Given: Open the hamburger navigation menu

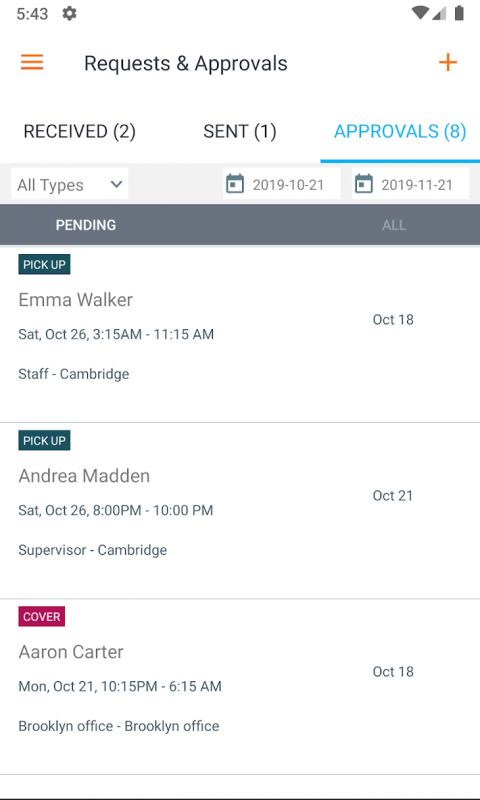Looking at the screenshot, I should tap(32, 62).
